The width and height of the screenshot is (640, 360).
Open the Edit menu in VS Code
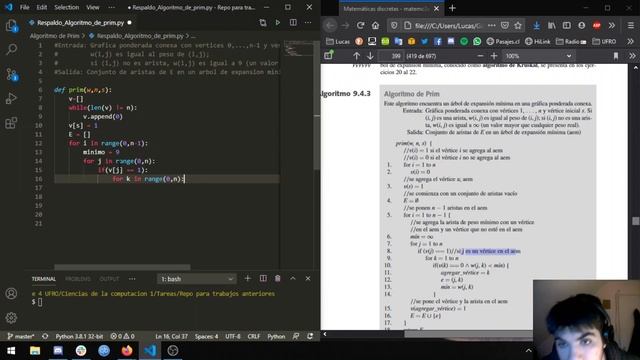tap(42, 7)
